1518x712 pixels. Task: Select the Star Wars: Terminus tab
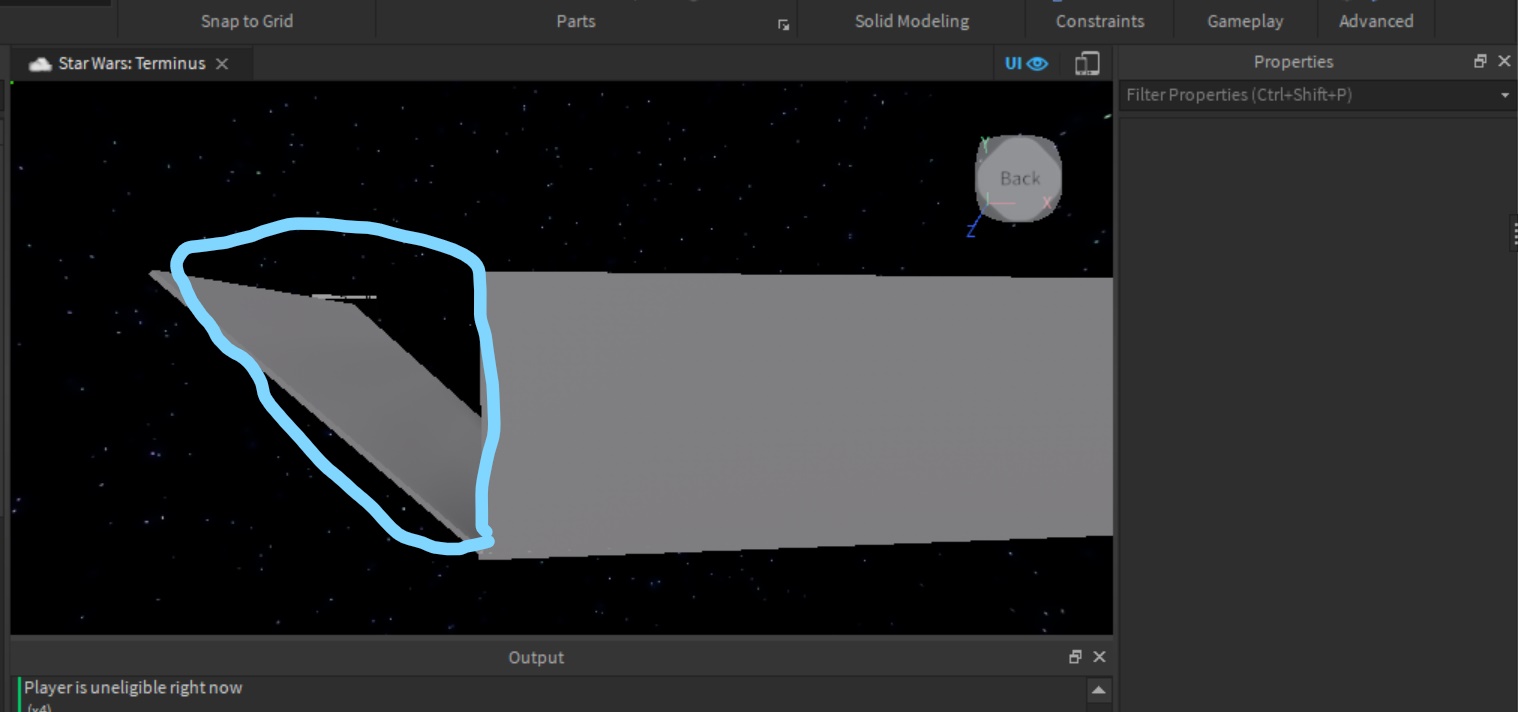[130, 64]
